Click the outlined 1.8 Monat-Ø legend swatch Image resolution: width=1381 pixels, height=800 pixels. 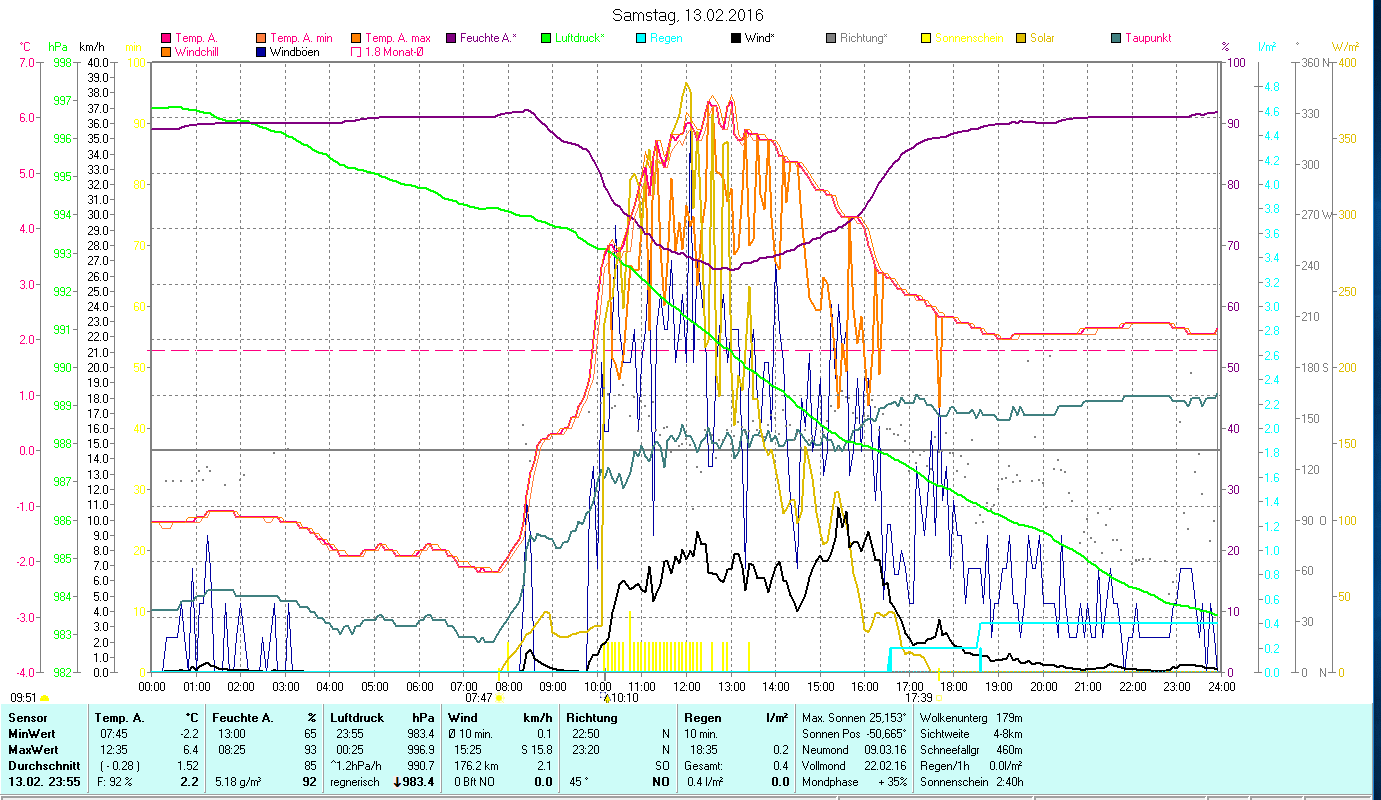pos(356,52)
